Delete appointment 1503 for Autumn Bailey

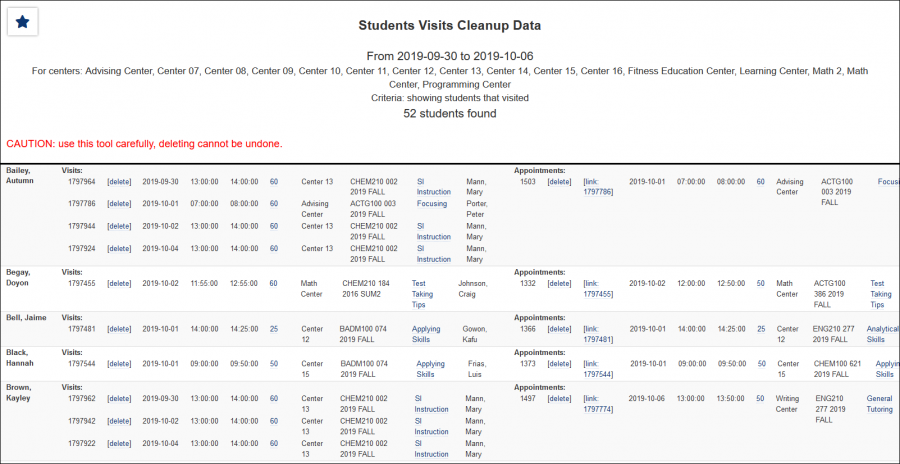[559, 182]
